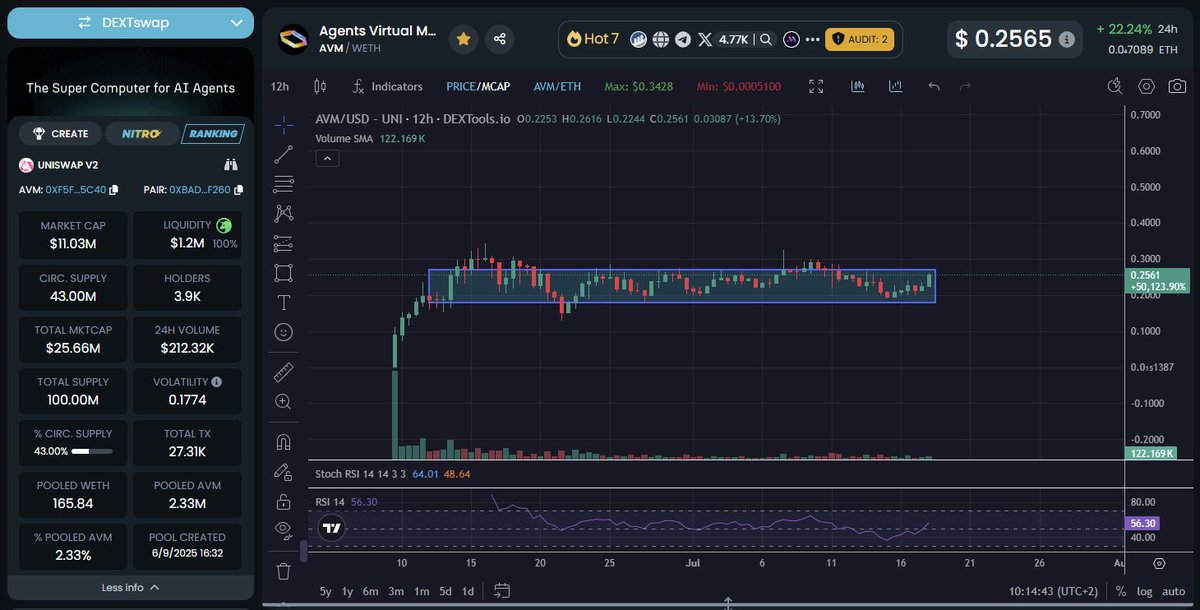The height and width of the screenshot is (610, 1200).
Task: Toggle between PRICE and MCAP display
Action: point(477,87)
